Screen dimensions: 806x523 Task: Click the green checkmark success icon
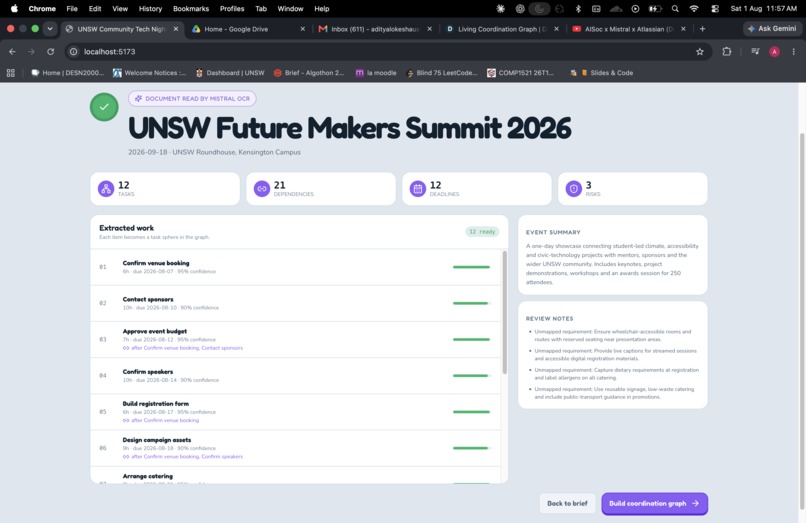click(x=104, y=107)
